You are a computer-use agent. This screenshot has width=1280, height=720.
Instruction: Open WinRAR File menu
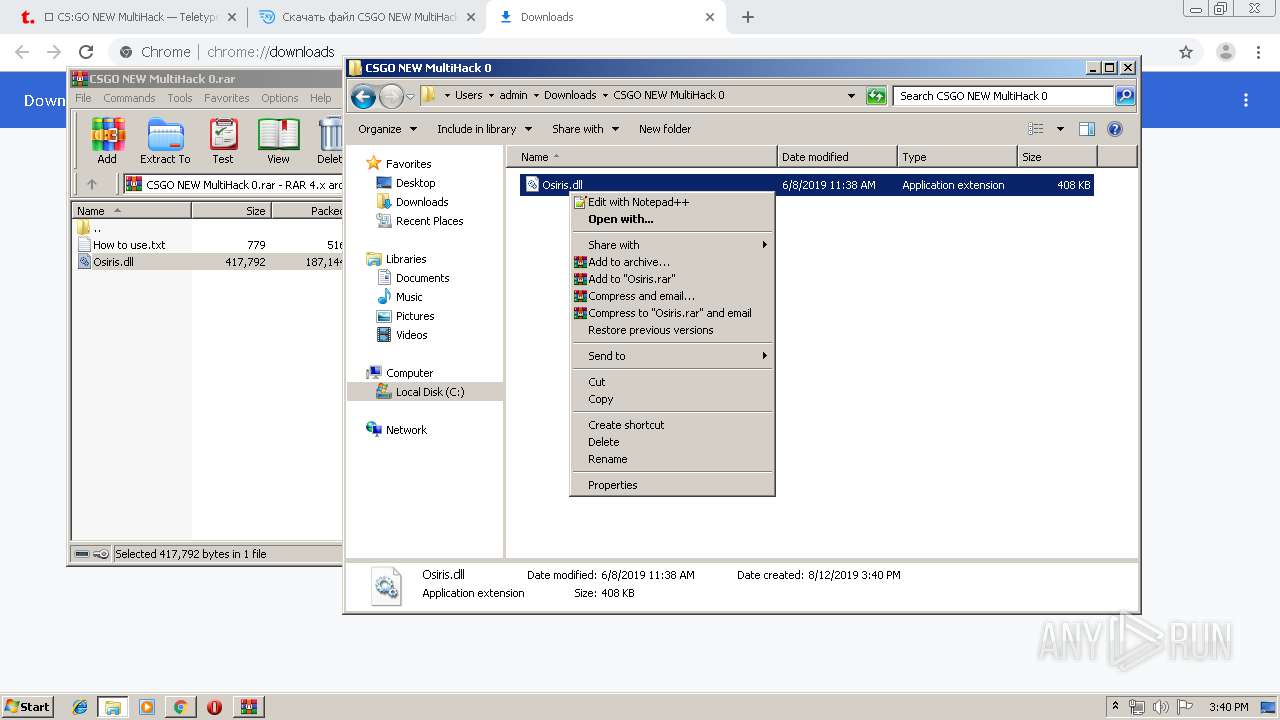click(x=83, y=98)
